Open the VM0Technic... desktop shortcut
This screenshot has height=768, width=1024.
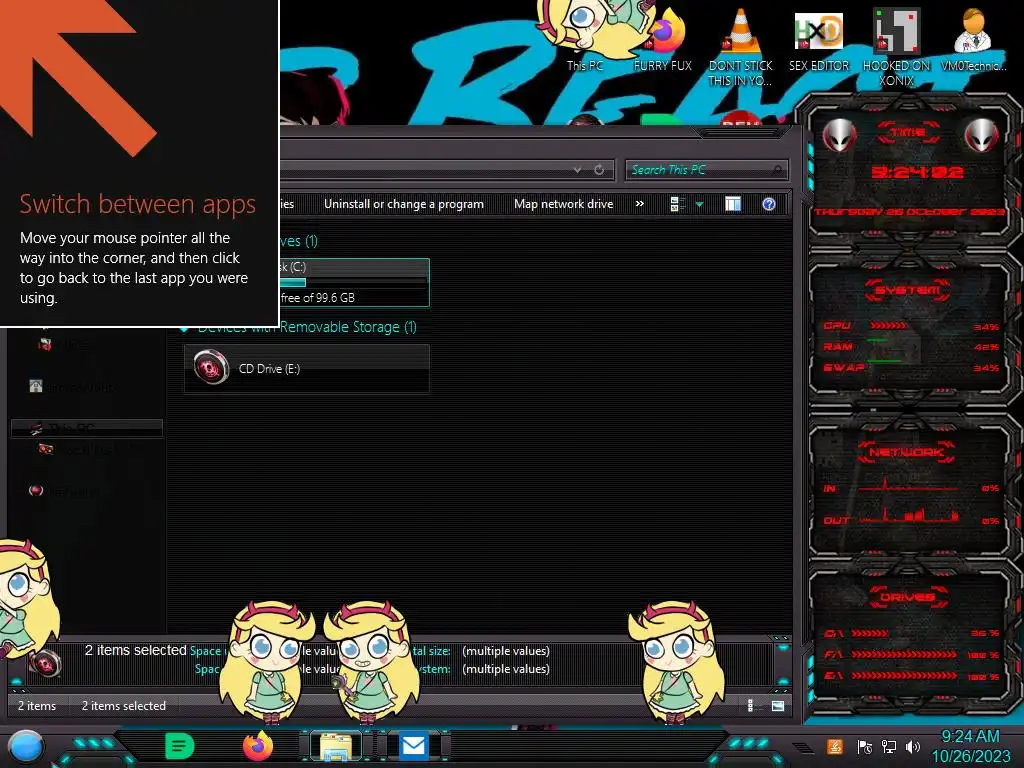coord(973,40)
